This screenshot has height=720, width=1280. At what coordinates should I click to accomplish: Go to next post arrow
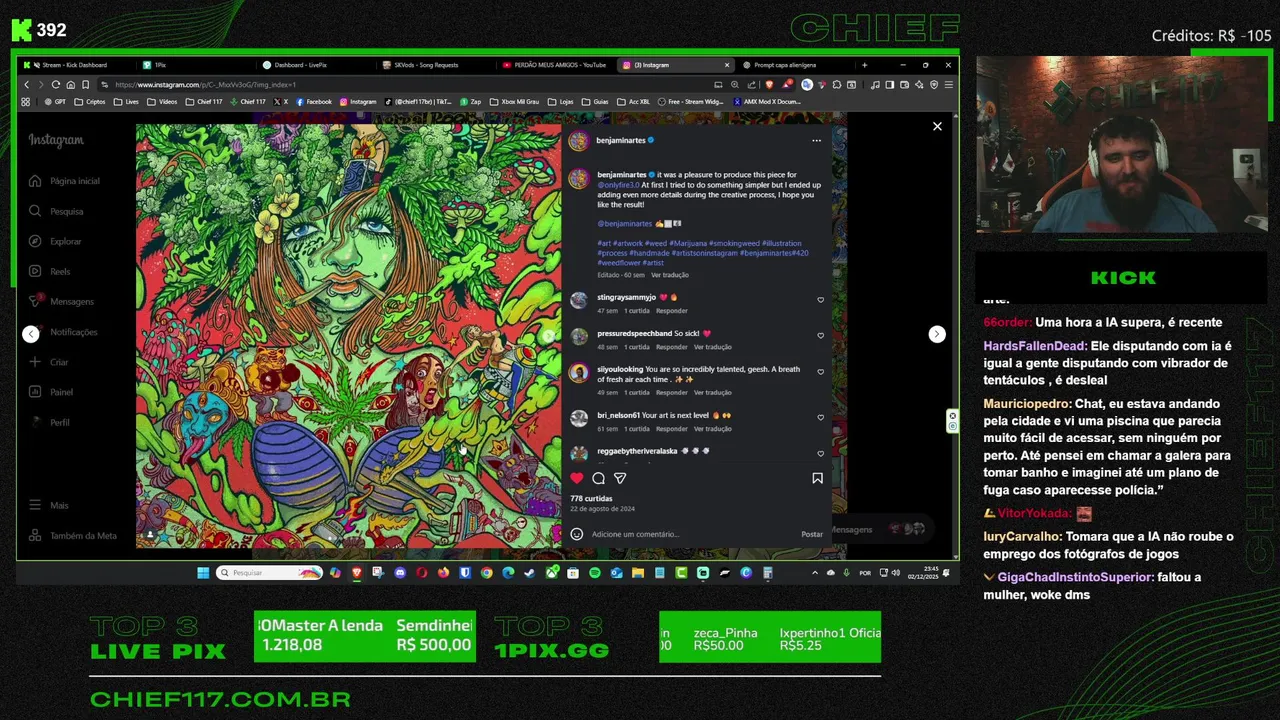pyautogui.click(x=937, y=334)
